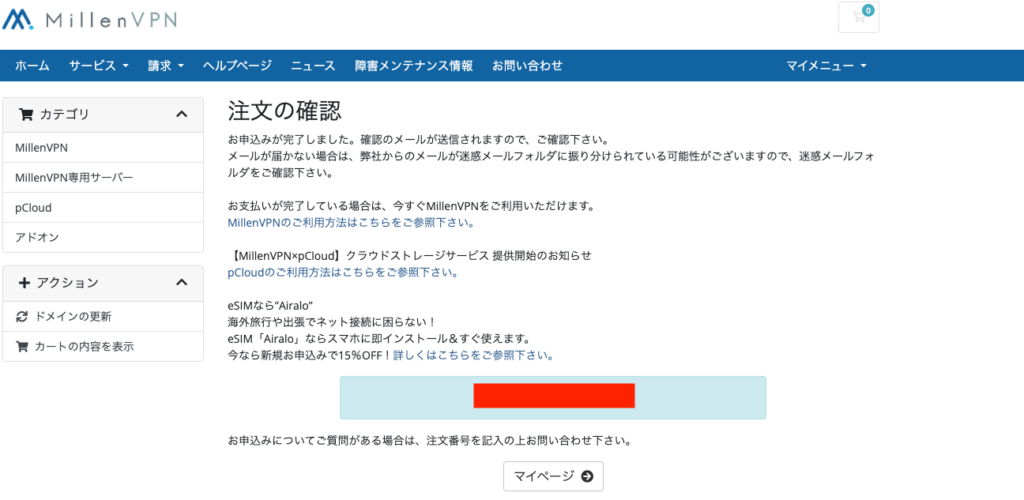Open ヘルプページ from the navigation bar
Image resolution: width=1024 pixels, height=500 pixels.
point(237,66)
